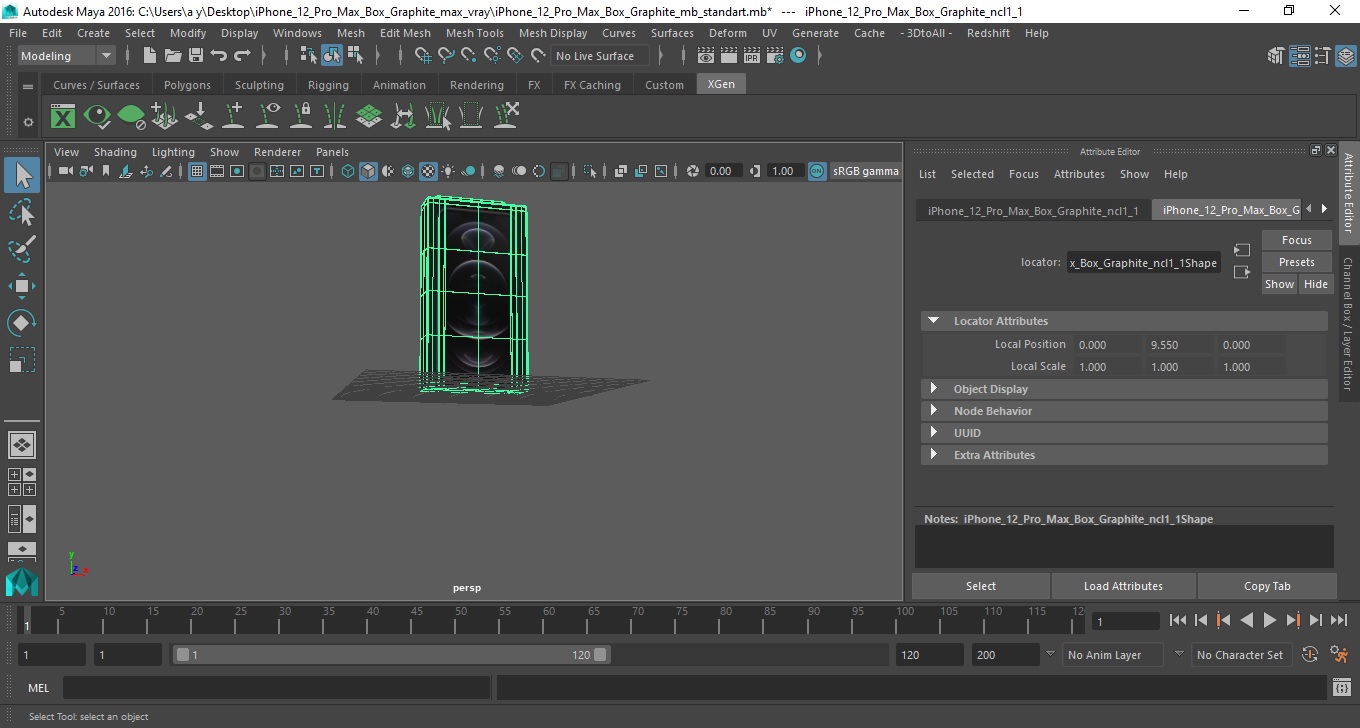
Task: Click the single perspective layout icon
Action: point(22,444)
